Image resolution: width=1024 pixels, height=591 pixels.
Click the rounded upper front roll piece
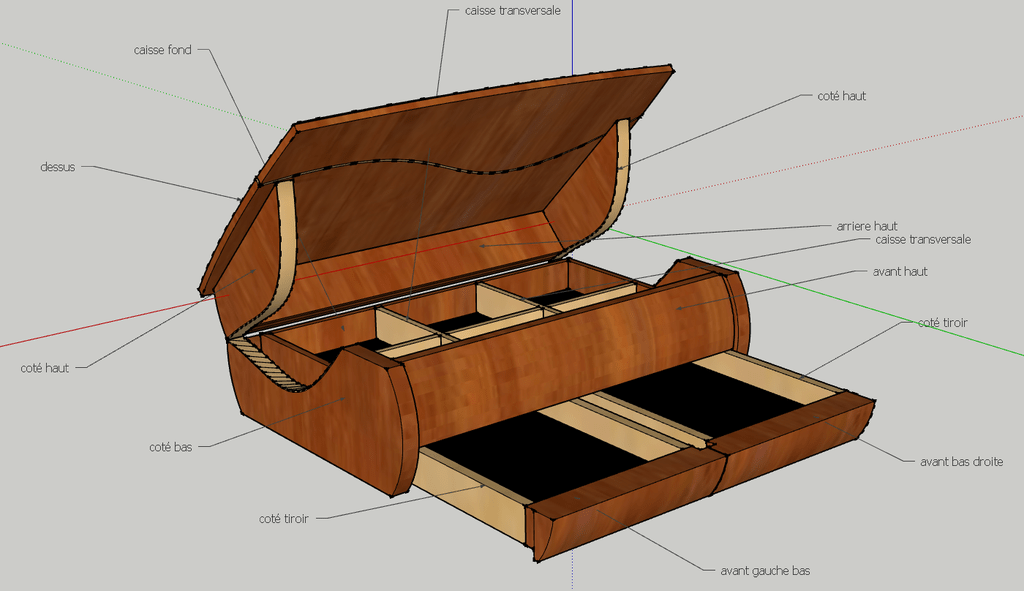pyautogui.click(x=568, y=356)
